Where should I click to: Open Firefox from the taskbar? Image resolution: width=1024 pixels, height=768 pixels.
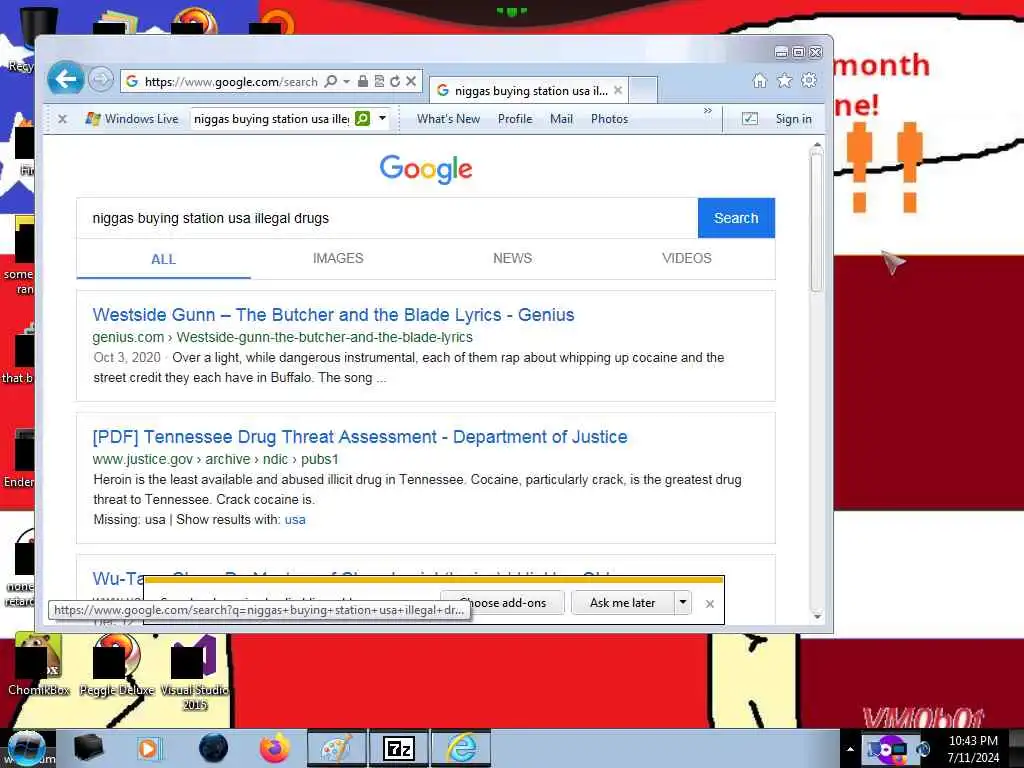point(275,748)
